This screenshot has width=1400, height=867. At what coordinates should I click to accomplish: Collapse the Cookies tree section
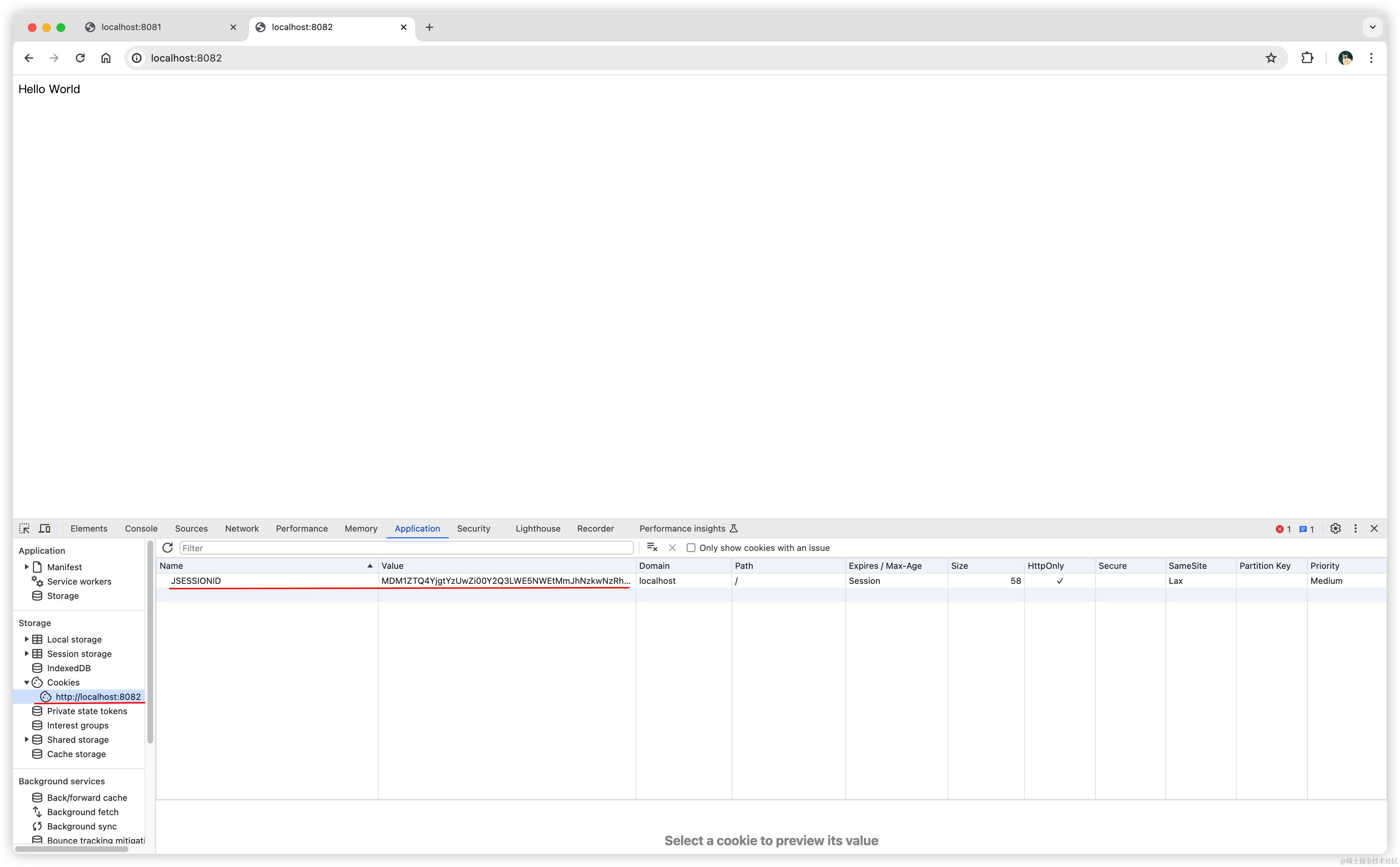(26, 682)
